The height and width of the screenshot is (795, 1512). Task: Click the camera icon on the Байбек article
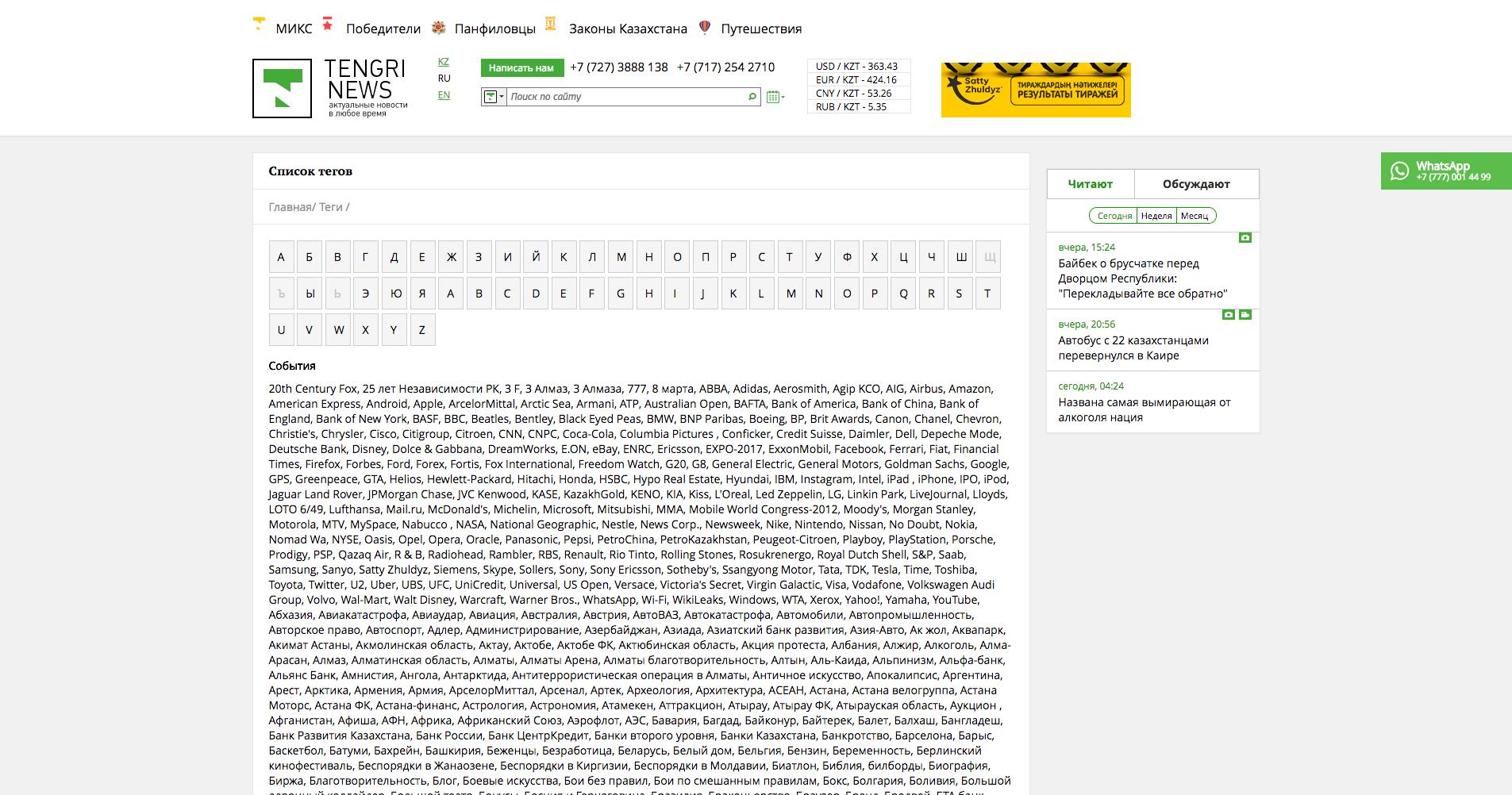click(x=1245, y=237)
